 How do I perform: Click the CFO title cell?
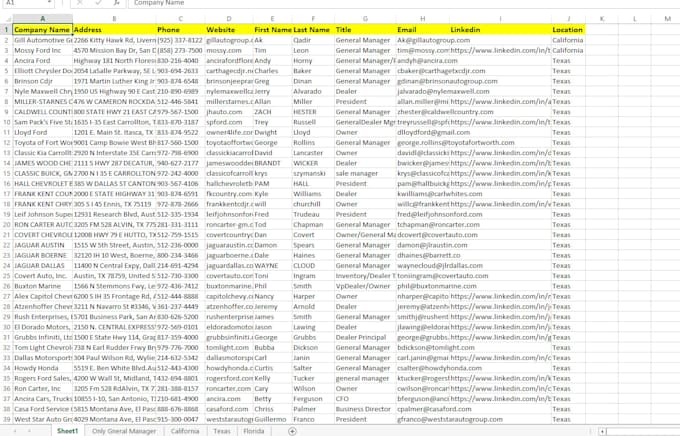(365, 399)
